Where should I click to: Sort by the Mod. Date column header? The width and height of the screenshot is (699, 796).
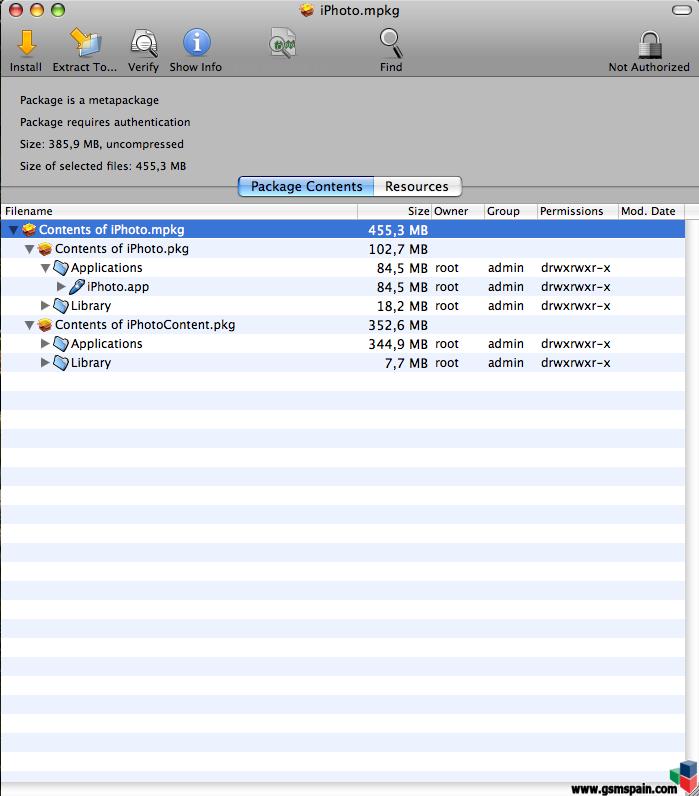pos(651,211)
